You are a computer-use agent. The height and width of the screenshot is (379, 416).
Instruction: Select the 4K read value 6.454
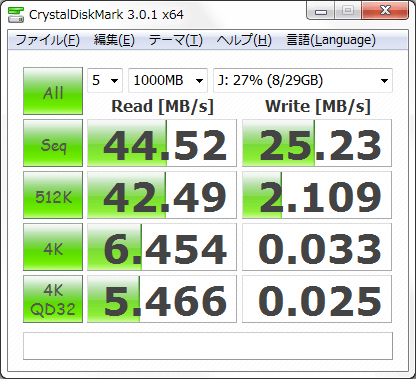point(162,247)
